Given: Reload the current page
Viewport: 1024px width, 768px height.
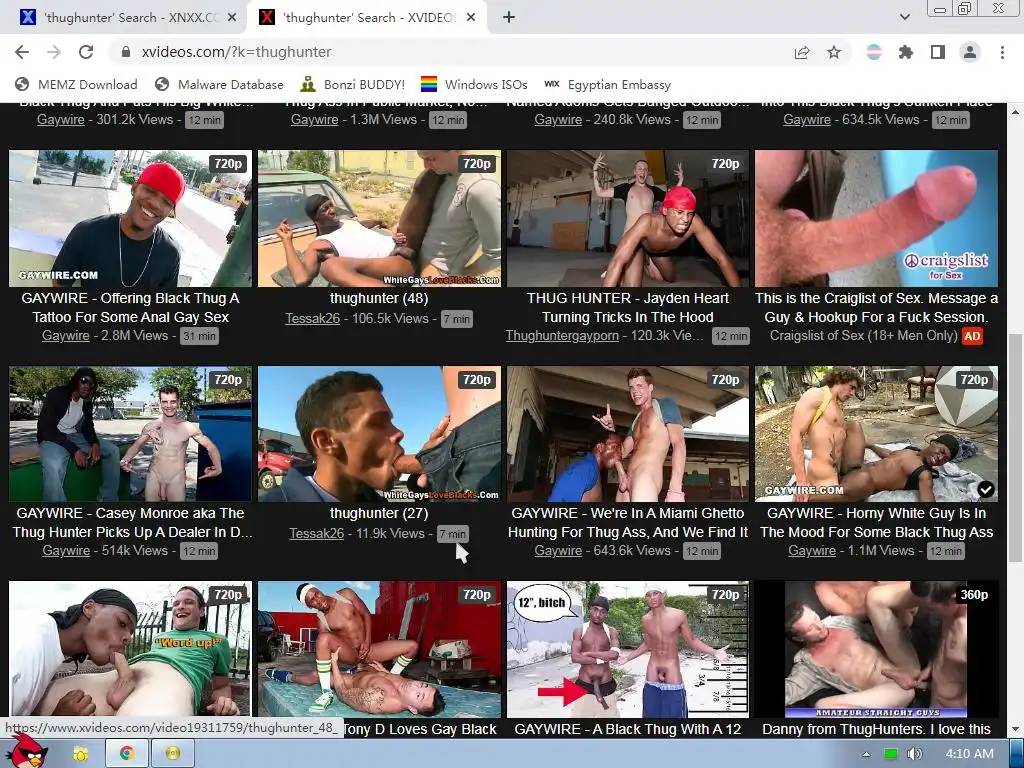Looking at the screenshot, I should 86,52.
